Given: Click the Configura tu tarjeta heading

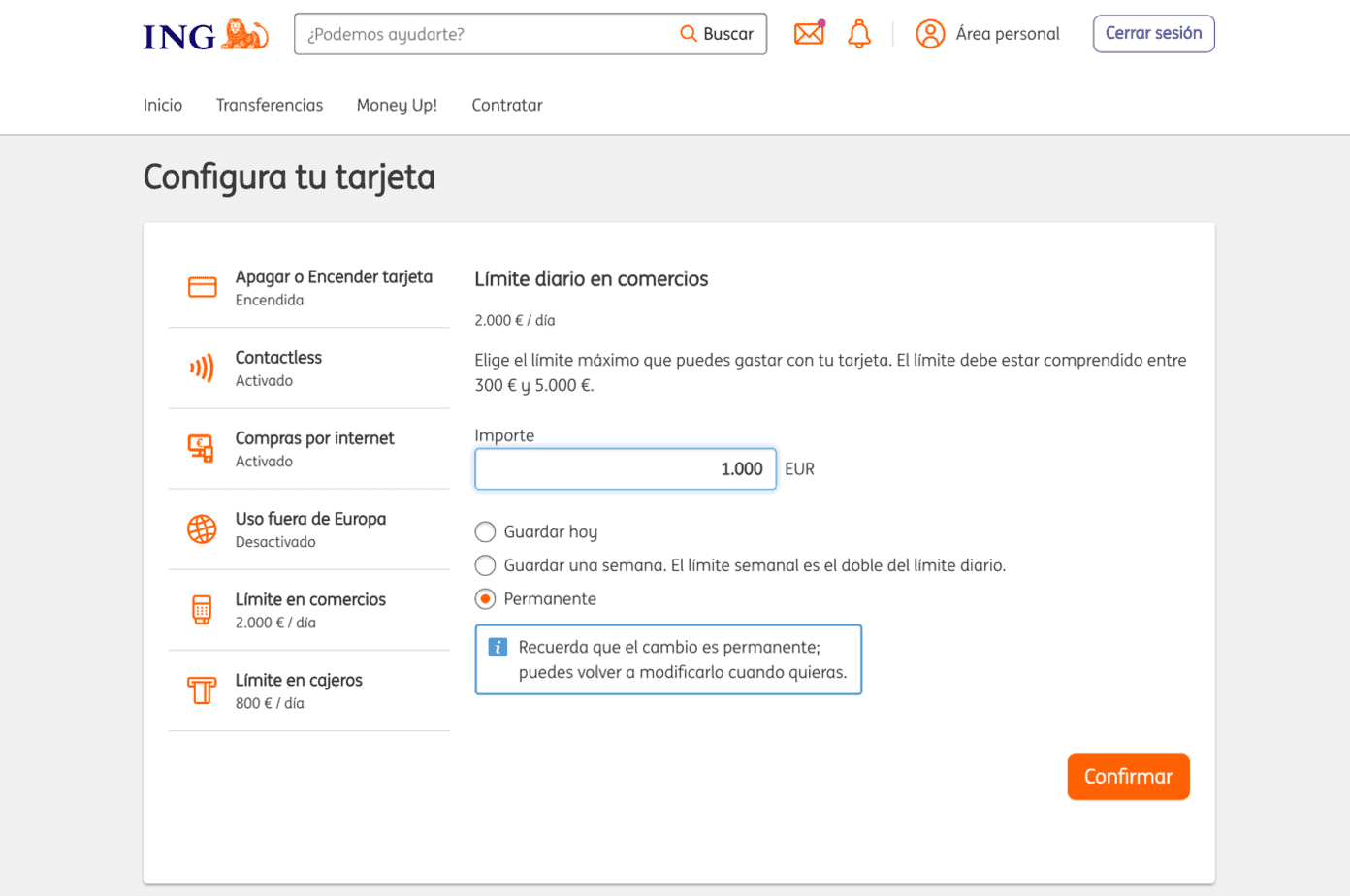Looking at the screenshot, I should click(x=289, y=177).
